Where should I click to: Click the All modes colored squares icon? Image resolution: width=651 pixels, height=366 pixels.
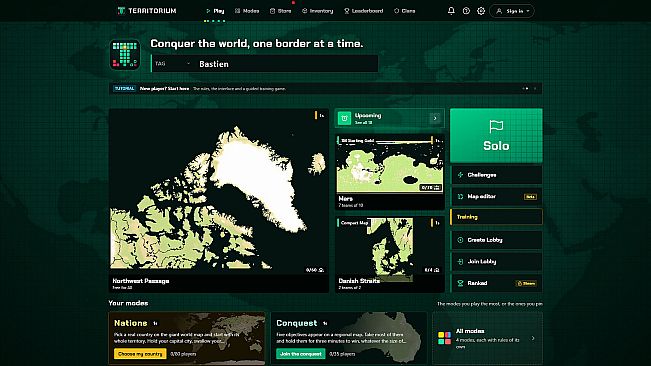pyautogui.click(x=444, y=338)
